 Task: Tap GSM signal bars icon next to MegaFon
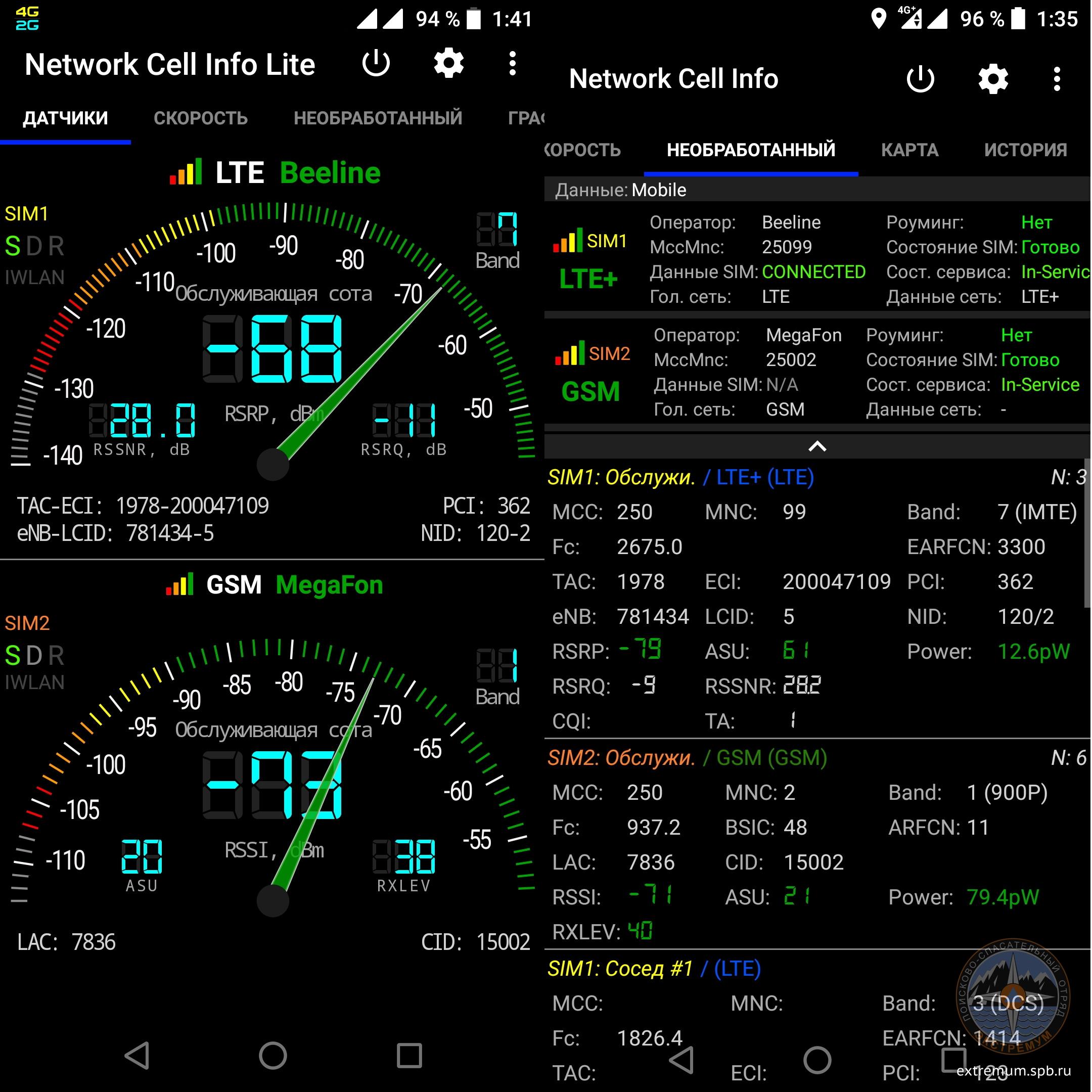pyautogui.click(x=180, y=584)
